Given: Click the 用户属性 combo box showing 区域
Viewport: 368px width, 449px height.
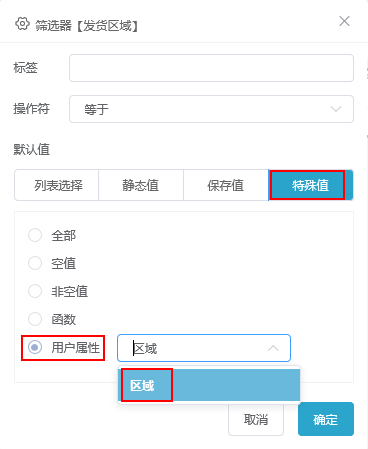Looking at the screenshot, I should (204, 348).
